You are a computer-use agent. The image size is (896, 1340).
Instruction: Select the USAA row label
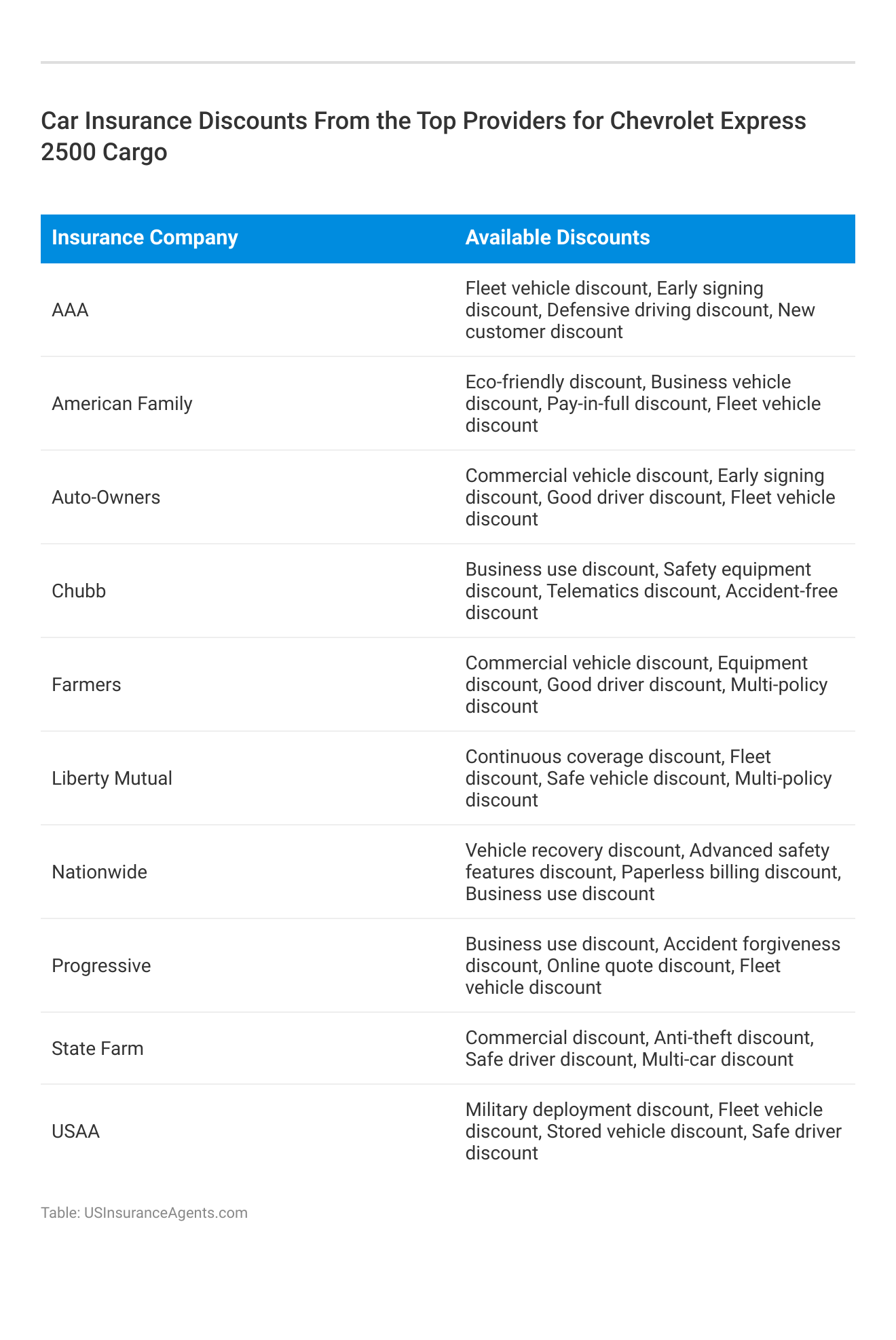coord(75,1132)
